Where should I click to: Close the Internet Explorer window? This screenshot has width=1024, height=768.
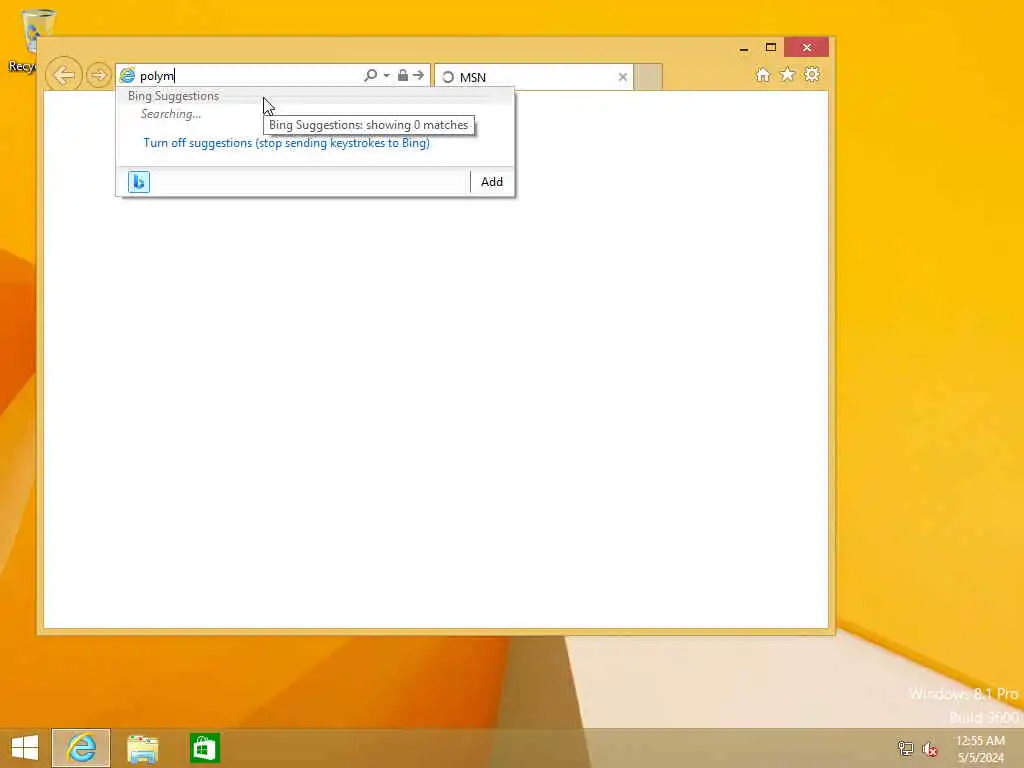coord(807,48)
